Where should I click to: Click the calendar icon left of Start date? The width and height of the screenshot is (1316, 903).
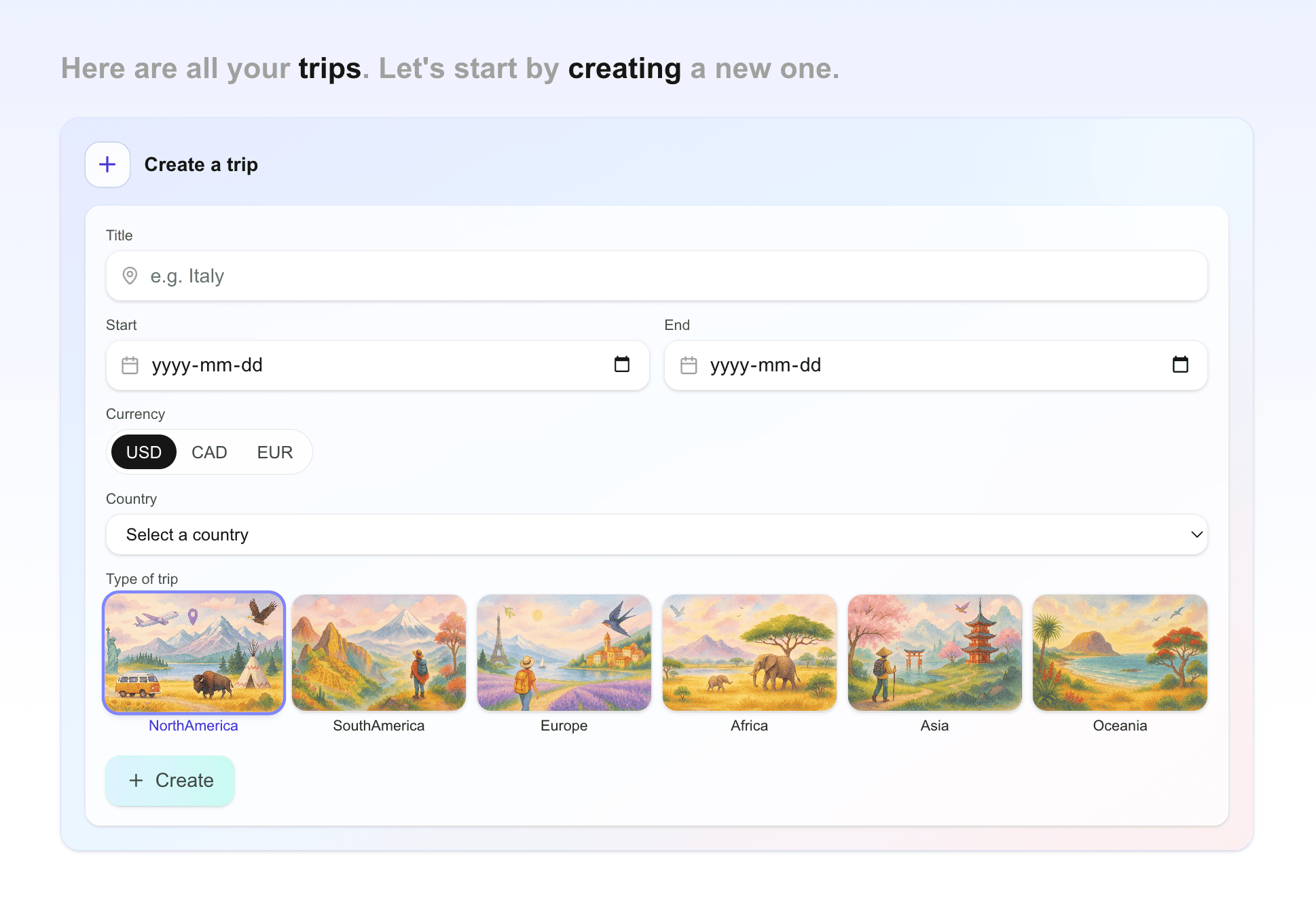point(130,365)
